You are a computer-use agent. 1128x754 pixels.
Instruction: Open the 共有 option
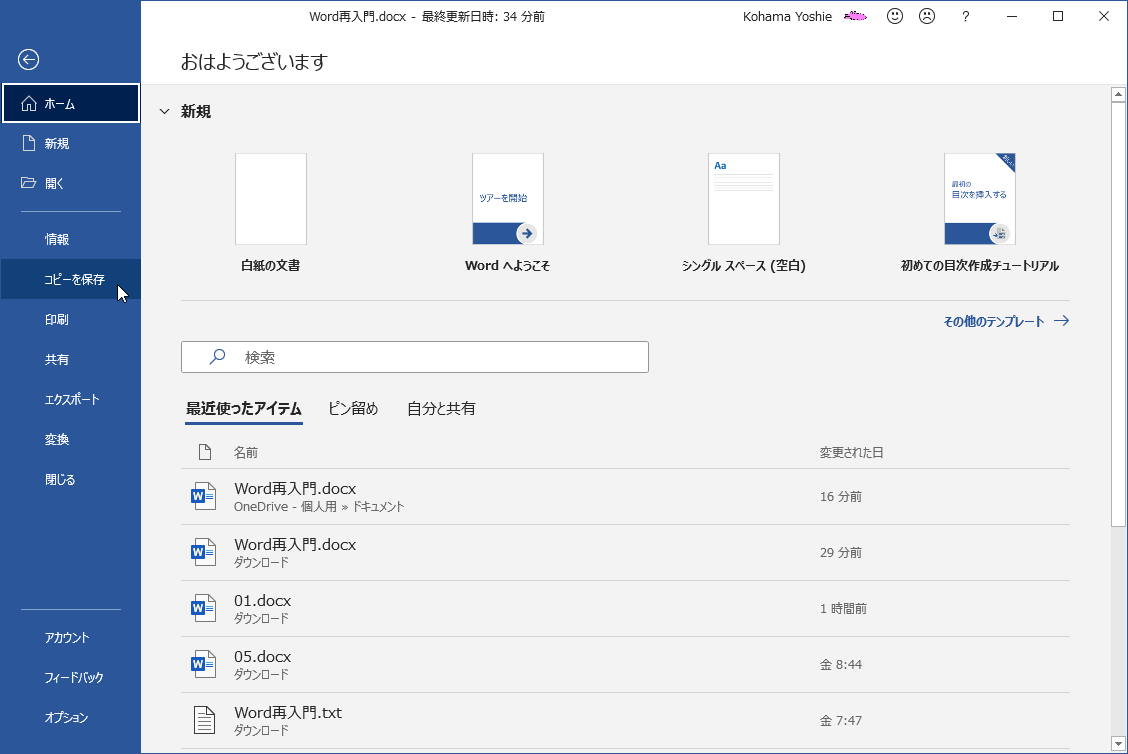[x=70, y=359]
